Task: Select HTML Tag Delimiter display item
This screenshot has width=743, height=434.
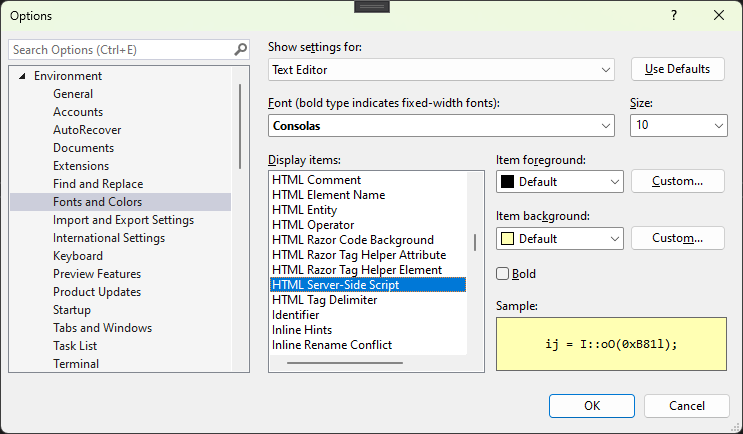Action: coord(325,300)
